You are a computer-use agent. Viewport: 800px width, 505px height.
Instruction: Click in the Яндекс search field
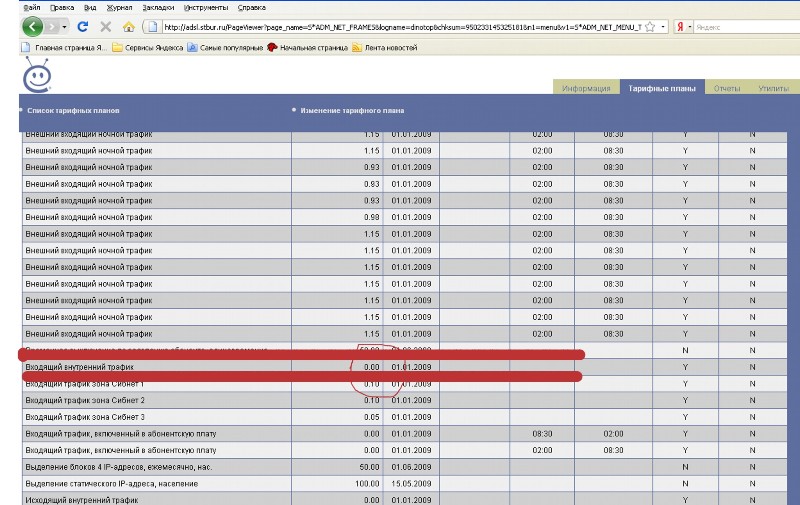pos(740,27)
